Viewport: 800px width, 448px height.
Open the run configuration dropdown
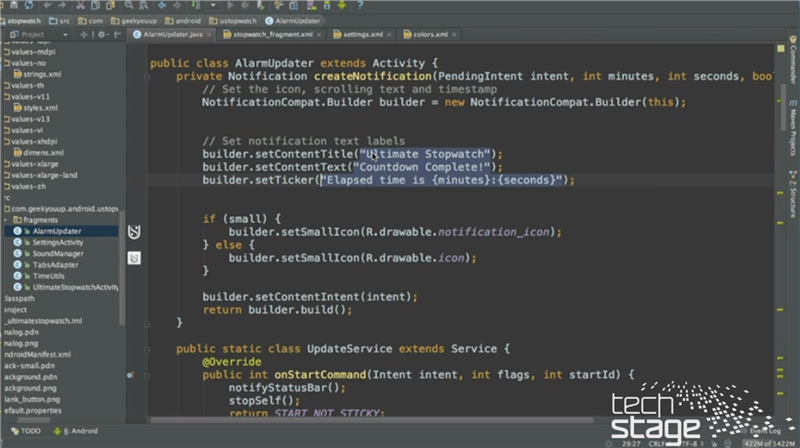point(213,5)
